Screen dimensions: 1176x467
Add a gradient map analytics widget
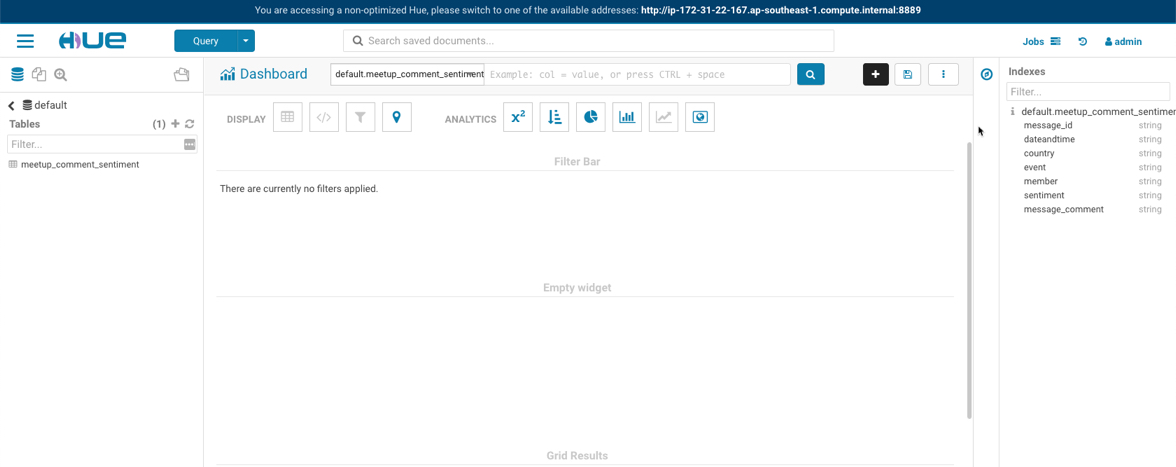[x=700, y=117]
